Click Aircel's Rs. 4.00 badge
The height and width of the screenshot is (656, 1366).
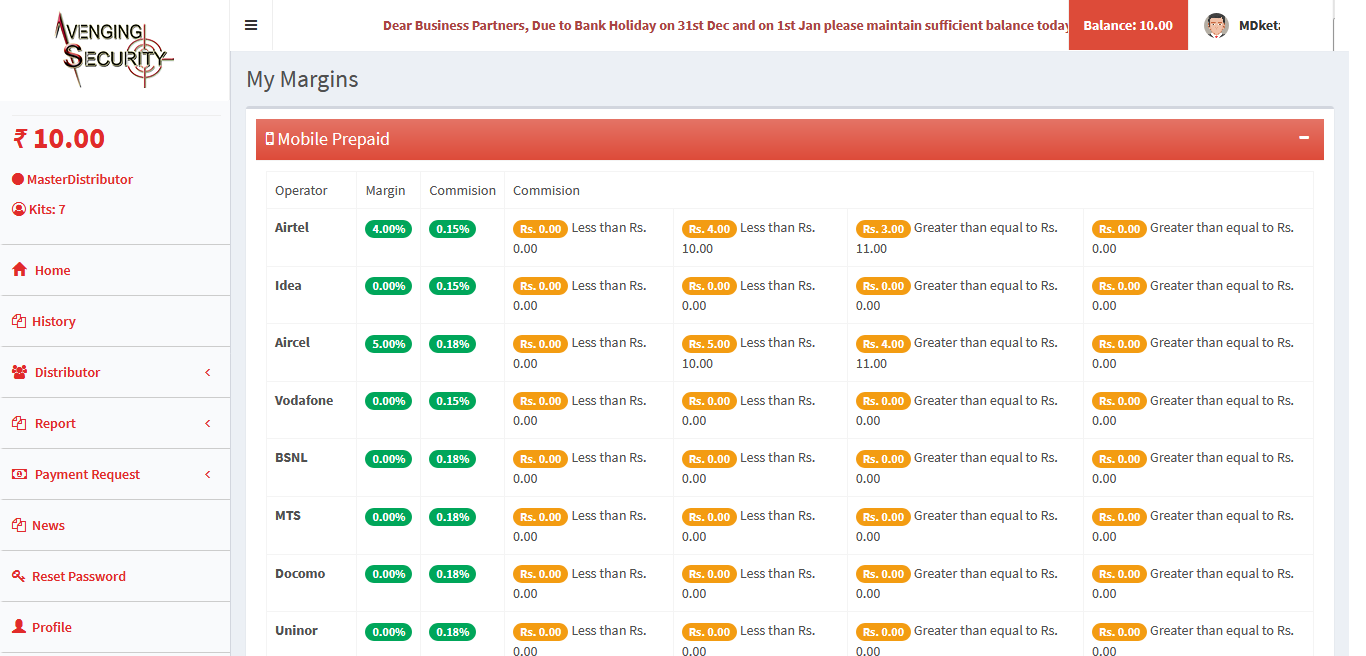(x=883, y=344)
